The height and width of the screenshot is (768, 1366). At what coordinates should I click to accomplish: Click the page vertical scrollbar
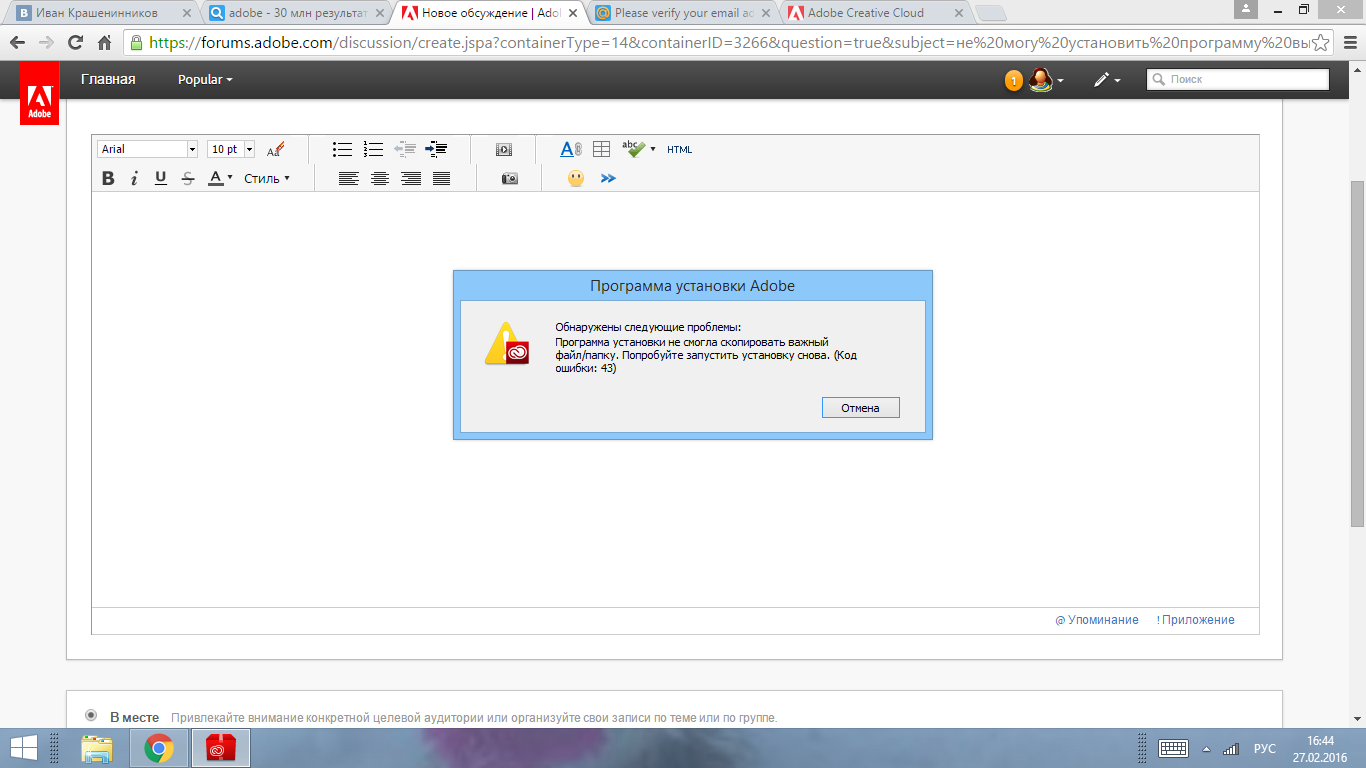pyautogui.click(x=1357, y=354)
